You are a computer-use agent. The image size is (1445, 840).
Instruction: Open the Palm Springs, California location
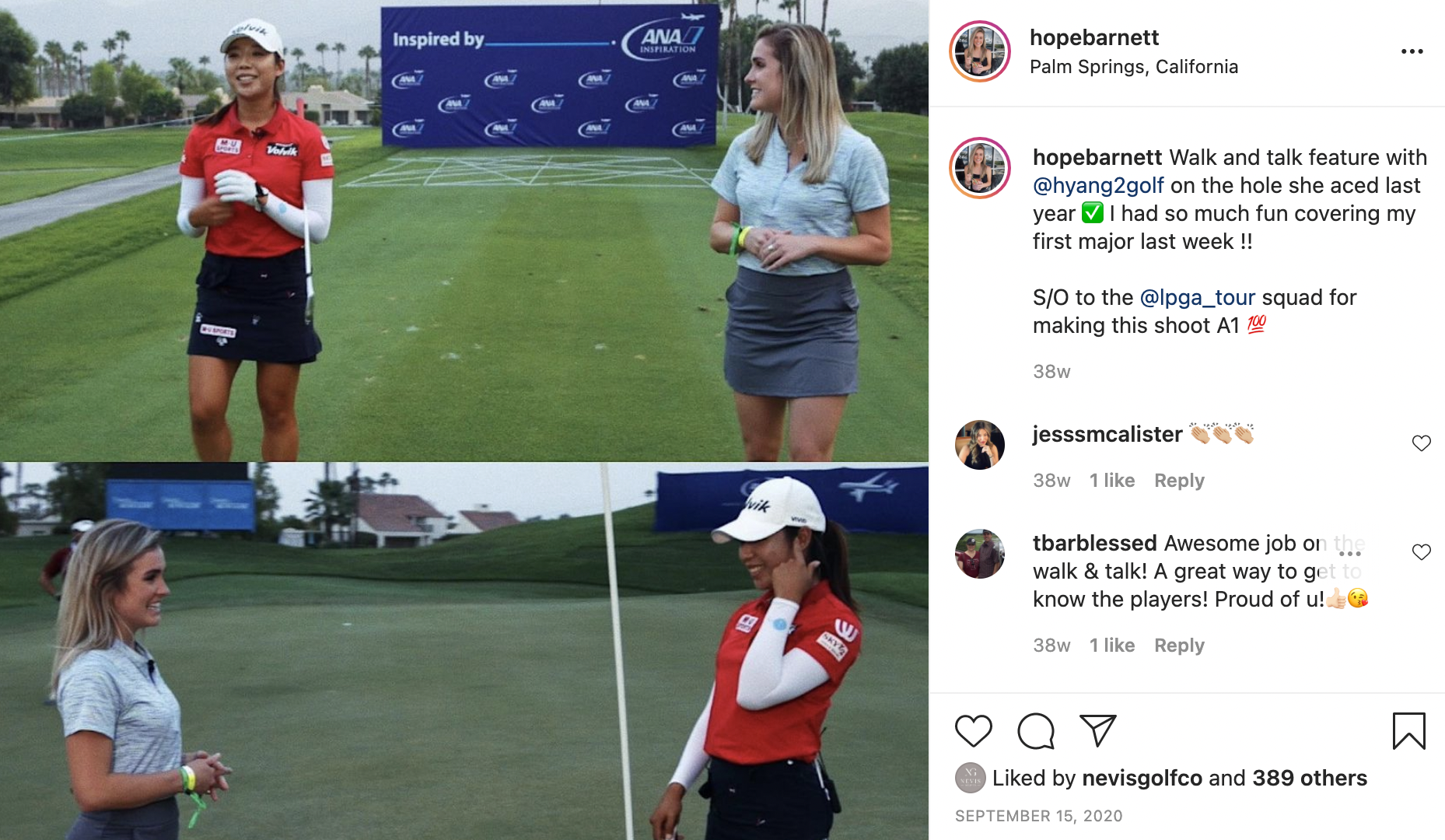point(1134,67)
